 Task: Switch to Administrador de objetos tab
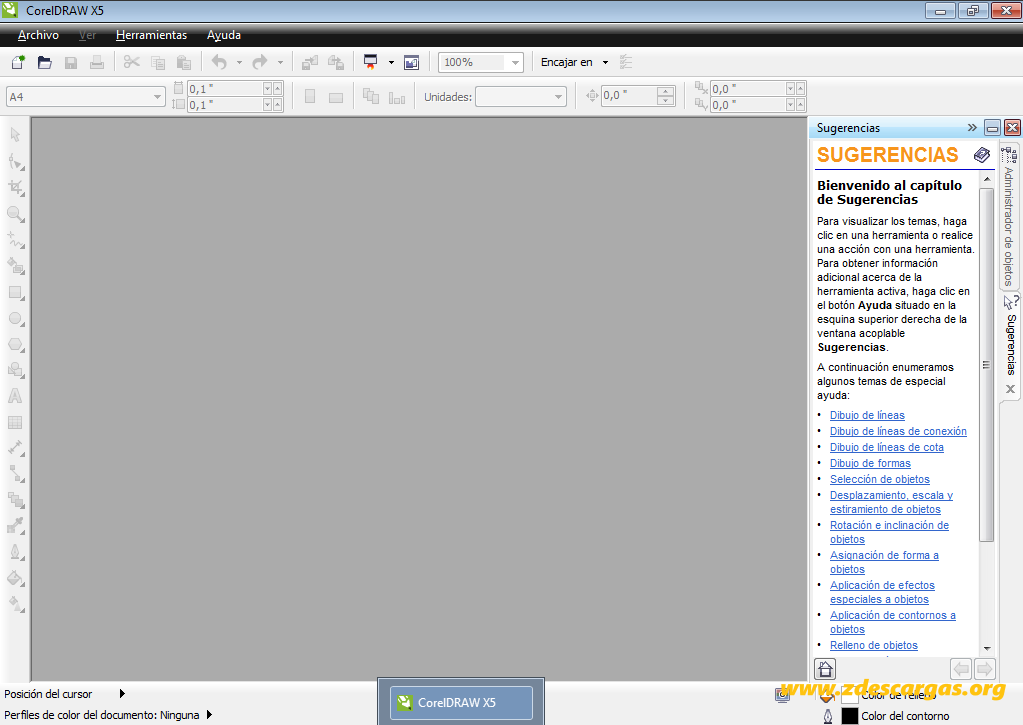(1009, 216)
